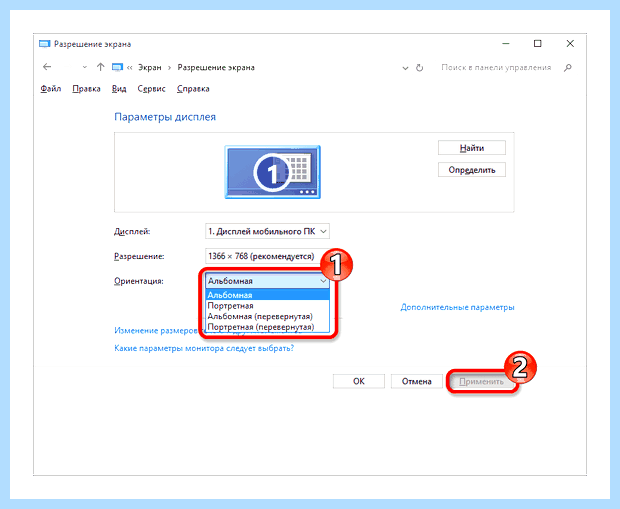Click the search magnifier icon
Screen dimensions: 620x509
568,68
